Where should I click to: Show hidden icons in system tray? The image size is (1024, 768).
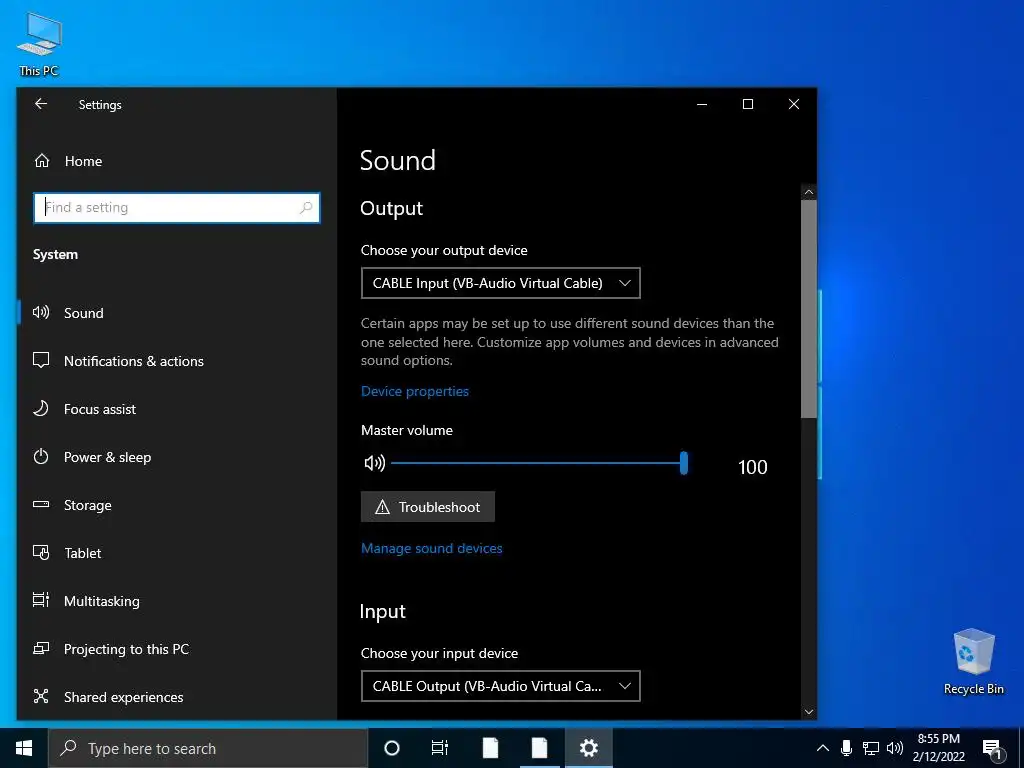pyautogui.click(x=823, y=748)
